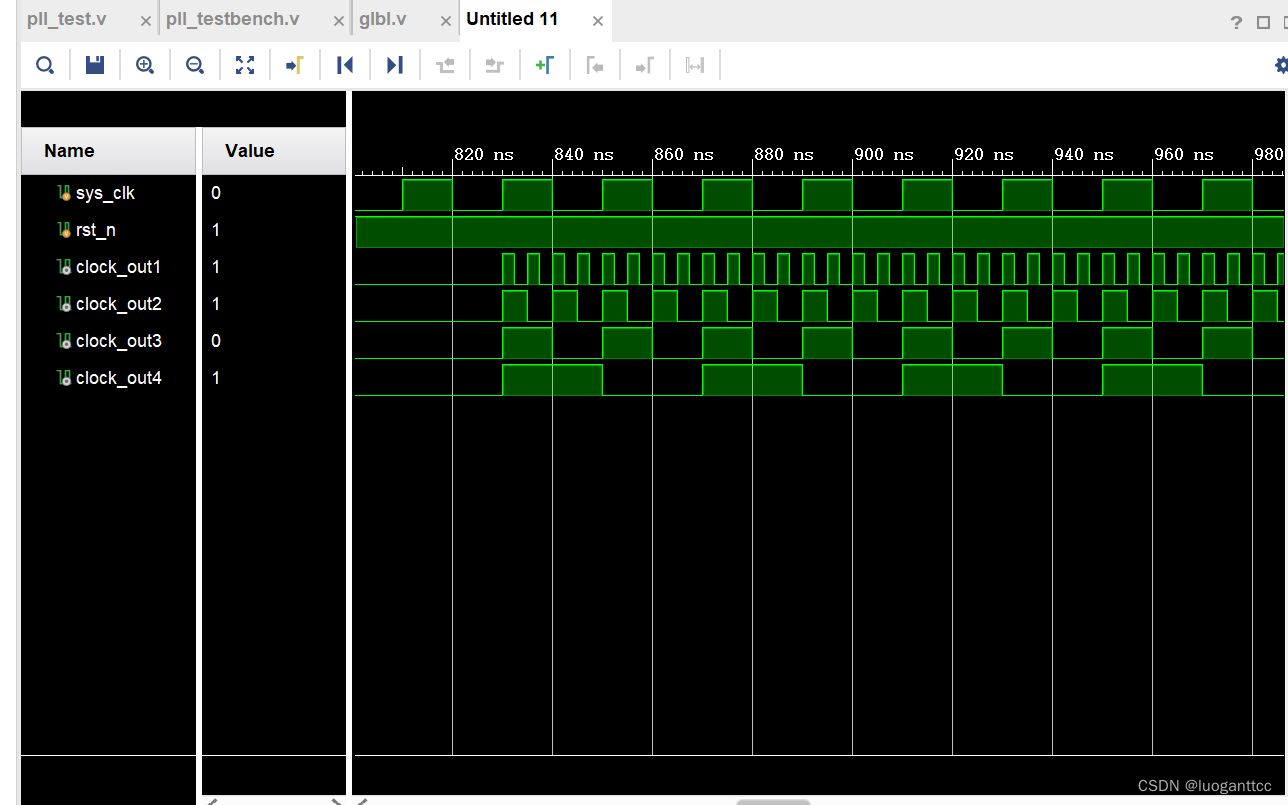
Task: Zoom out of the waveform
Action: 194,64
